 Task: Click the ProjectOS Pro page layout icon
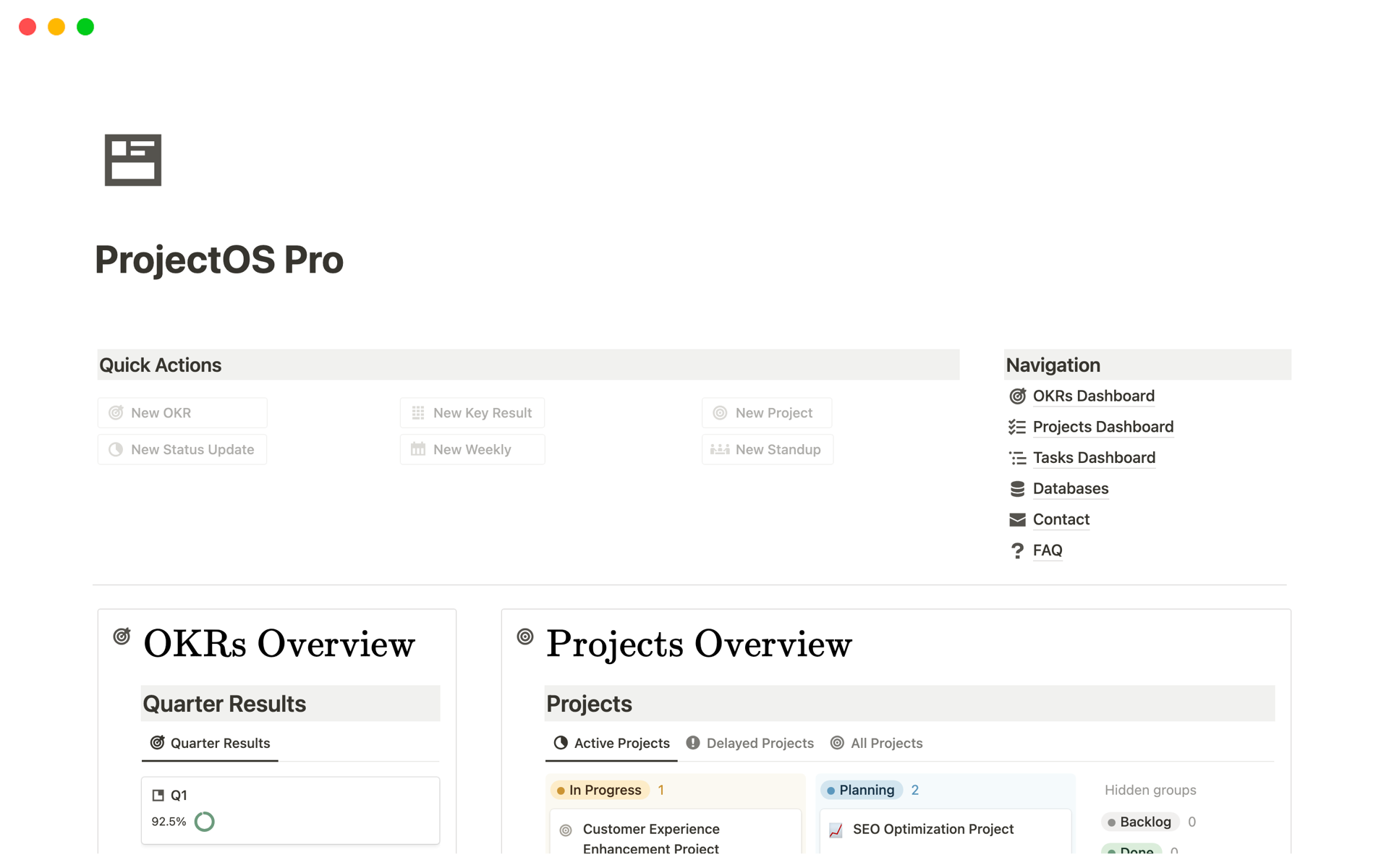[132, 160]
